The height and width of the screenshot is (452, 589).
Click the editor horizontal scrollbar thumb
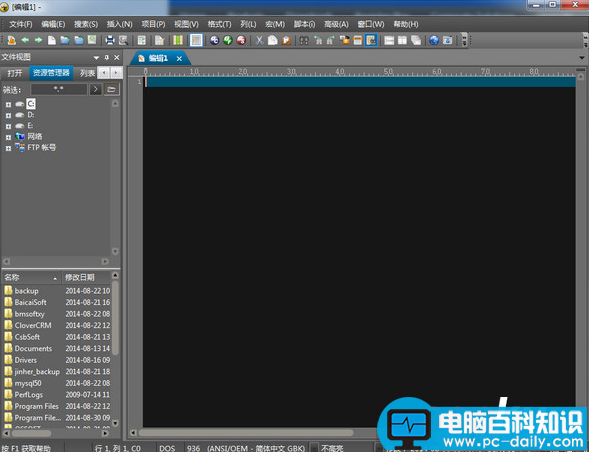coord(246,432)
